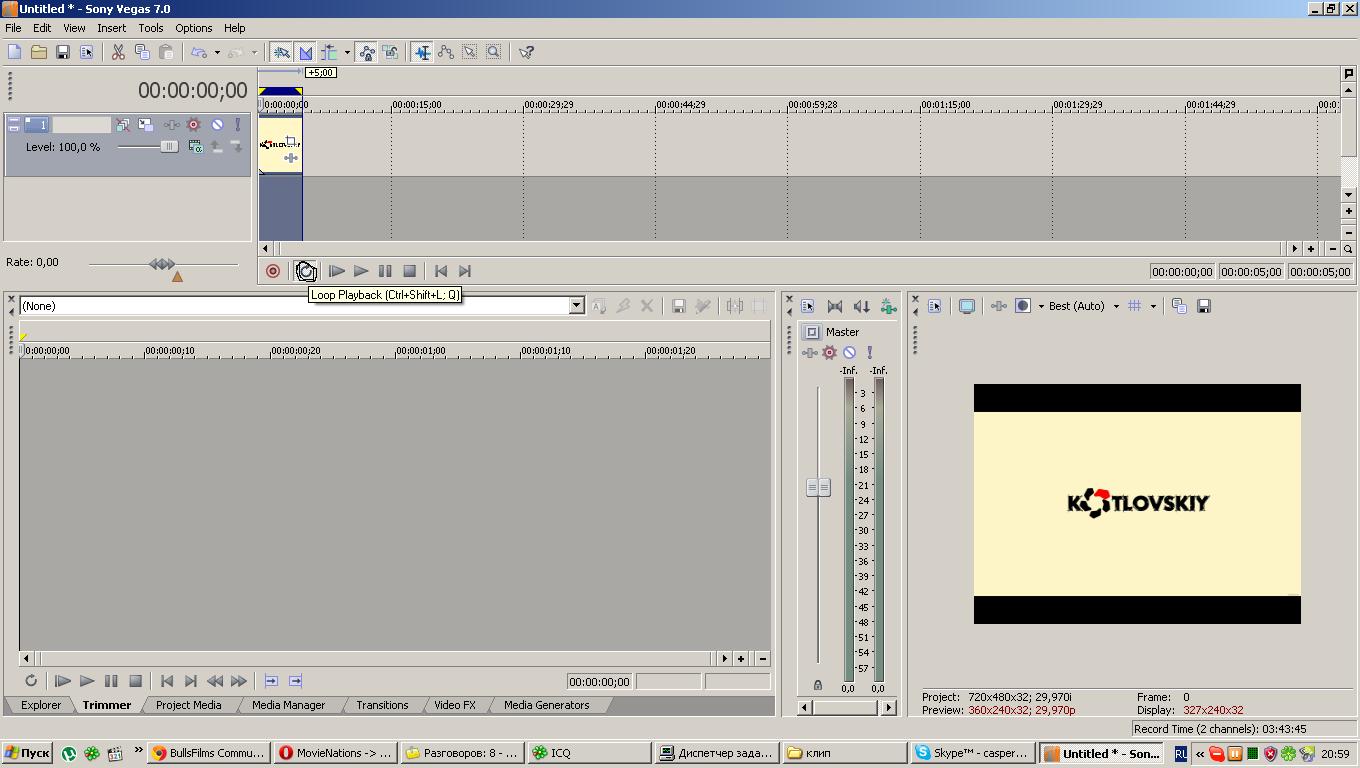Open the preview Overlays grid dropdown arrow
This screenshot has height=768, width=1360.
[1153, 306]
